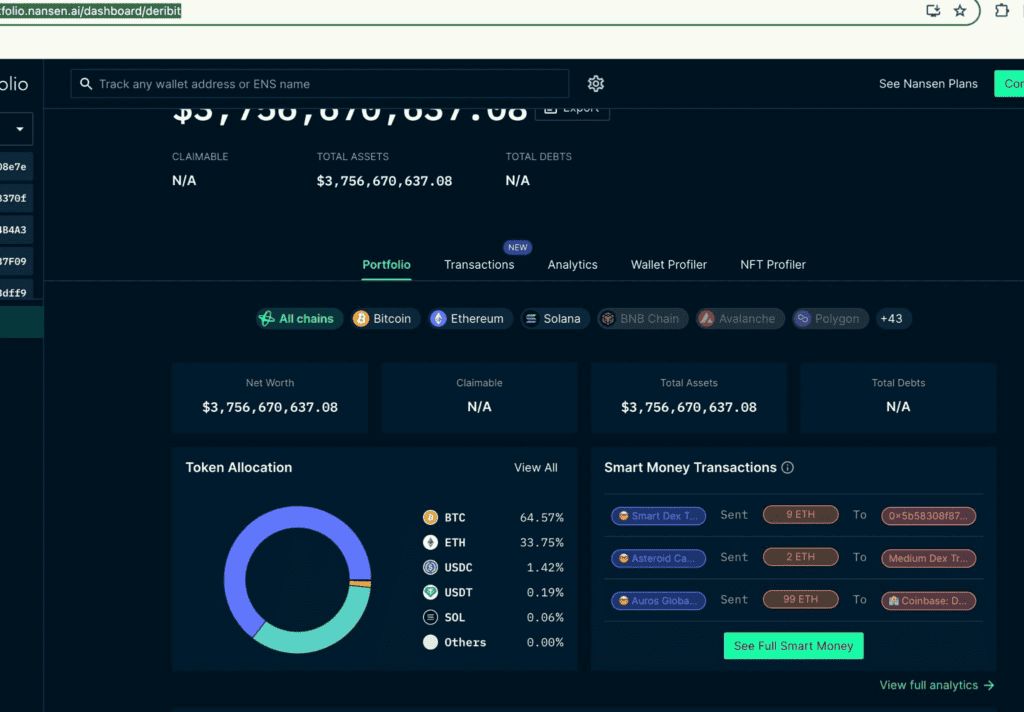
Task: Open View full analytics link
Action: tap(936, 685)
